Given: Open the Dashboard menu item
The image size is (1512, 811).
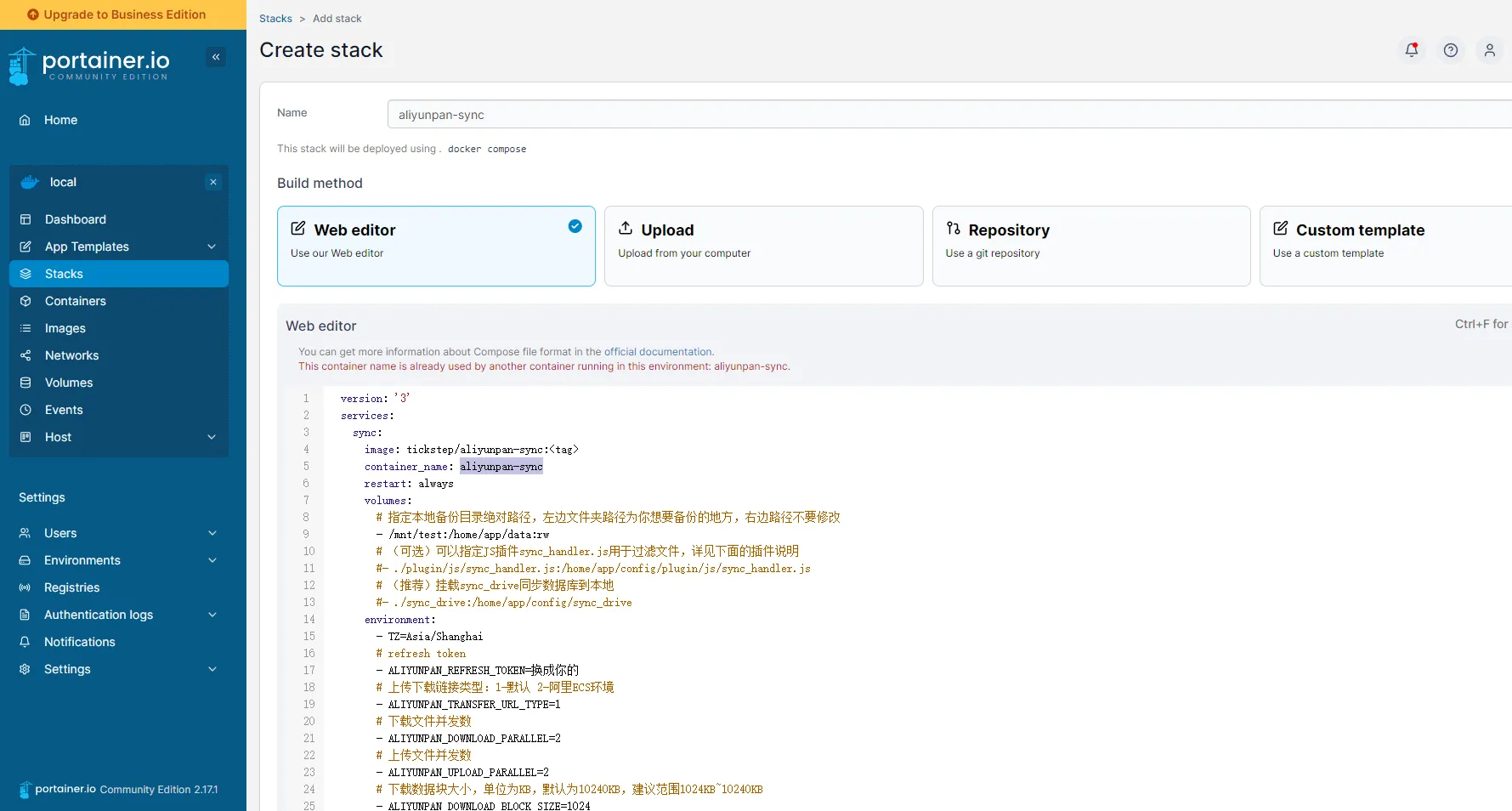Looking at the screenshot, I should tap(119, 219).
